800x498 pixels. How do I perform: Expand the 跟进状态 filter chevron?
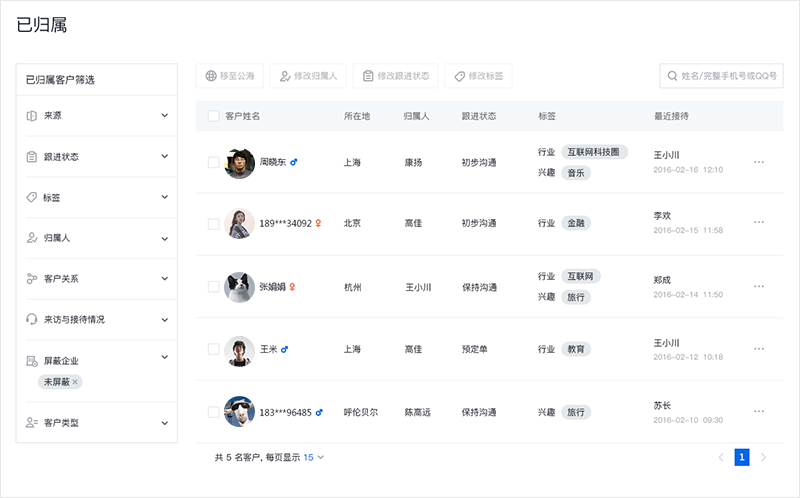point(165,156)
